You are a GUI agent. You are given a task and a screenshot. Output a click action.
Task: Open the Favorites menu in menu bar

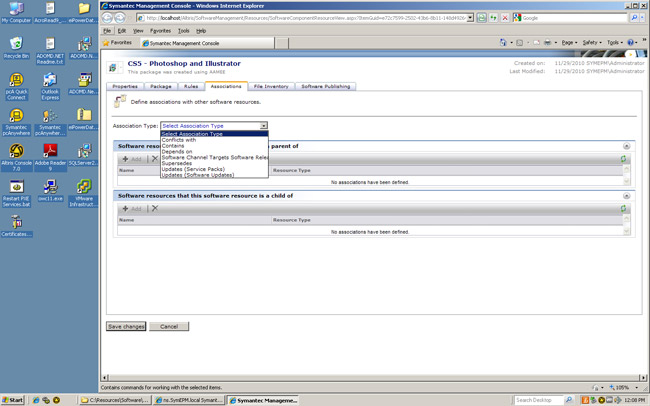(160, 31)
